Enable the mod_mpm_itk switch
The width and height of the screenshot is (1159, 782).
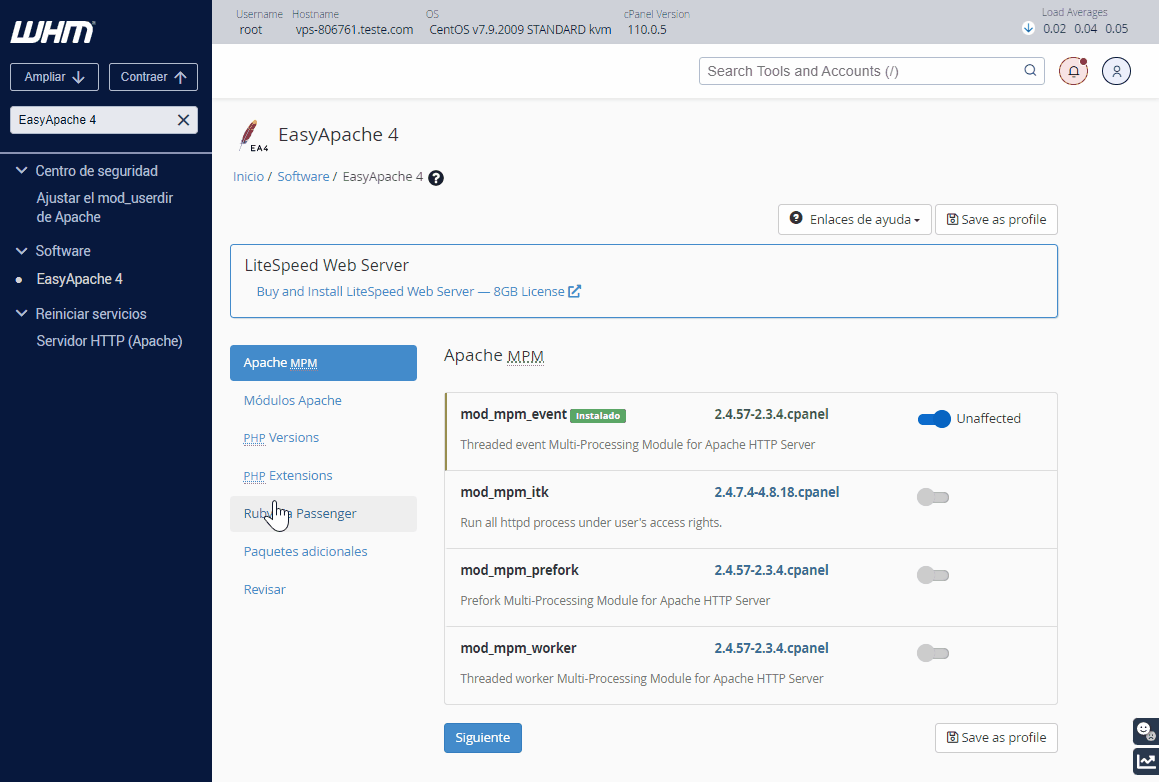pyautogui.click(x=933, y=497)
